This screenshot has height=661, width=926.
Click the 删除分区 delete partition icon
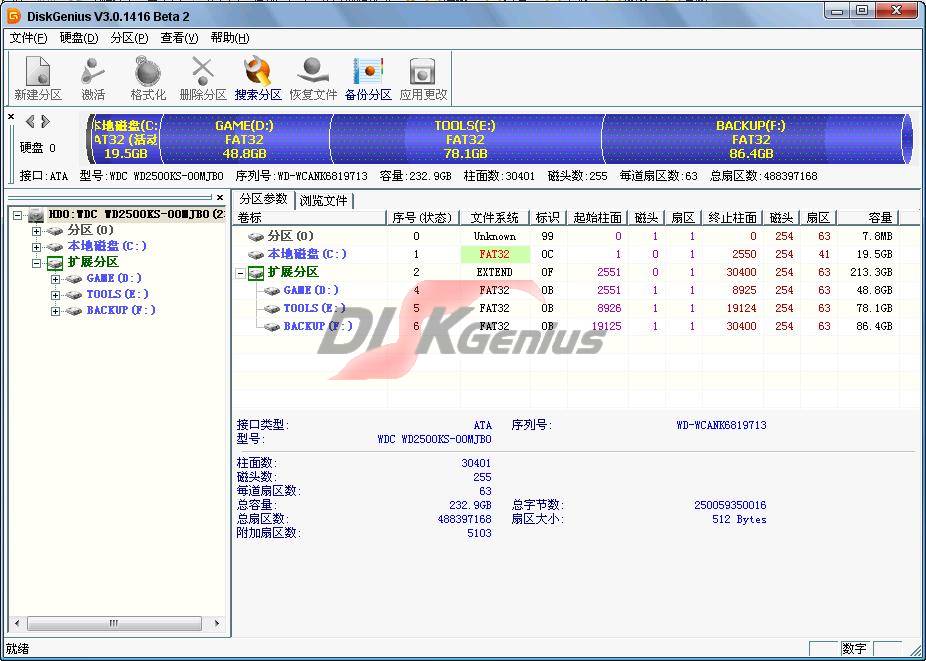(203, 77)
